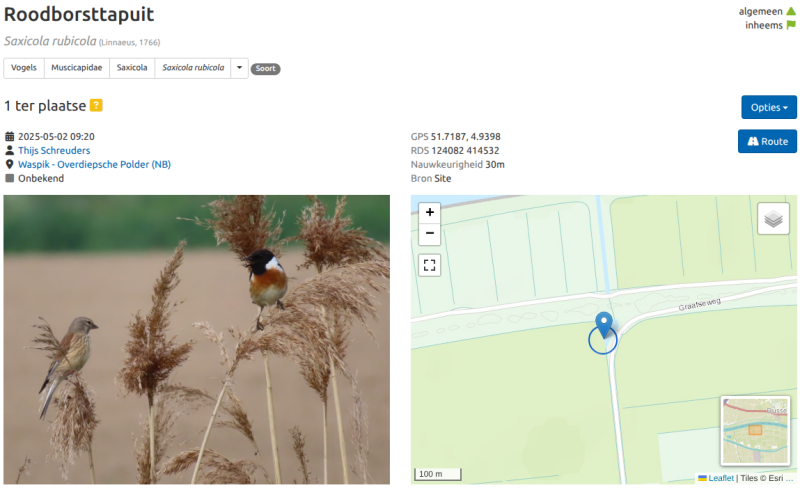Open the stonechat bird photo
The height and width of the screenshot is (490, 800).
click(x=196, y=339)
